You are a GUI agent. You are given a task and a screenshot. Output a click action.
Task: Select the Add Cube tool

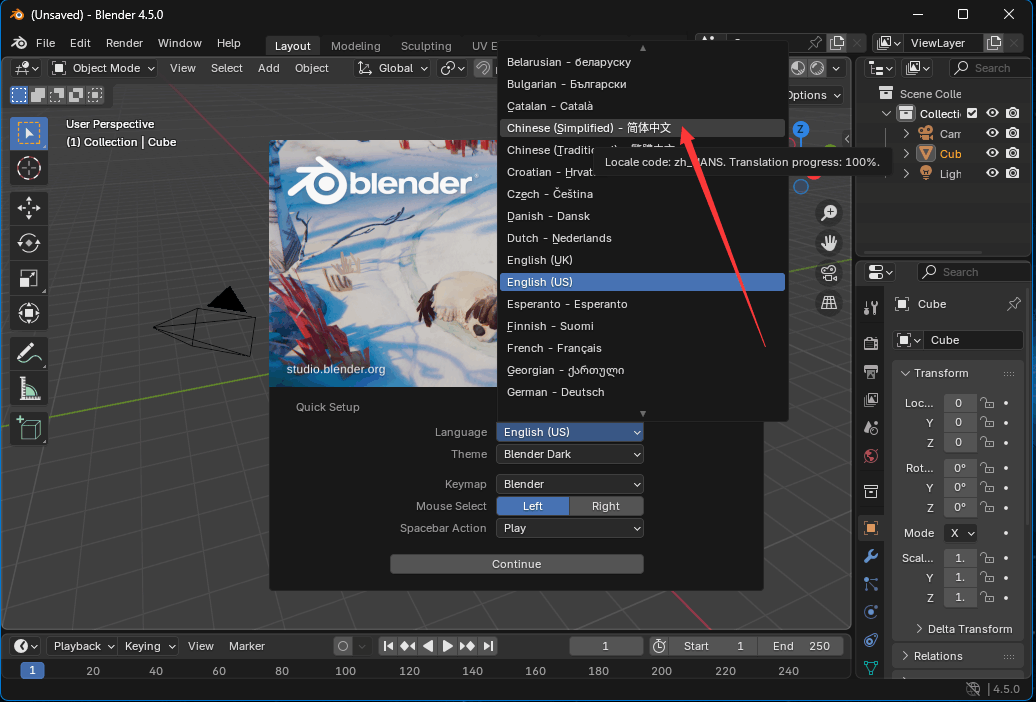pyautogui.click(x=28, y=428)
